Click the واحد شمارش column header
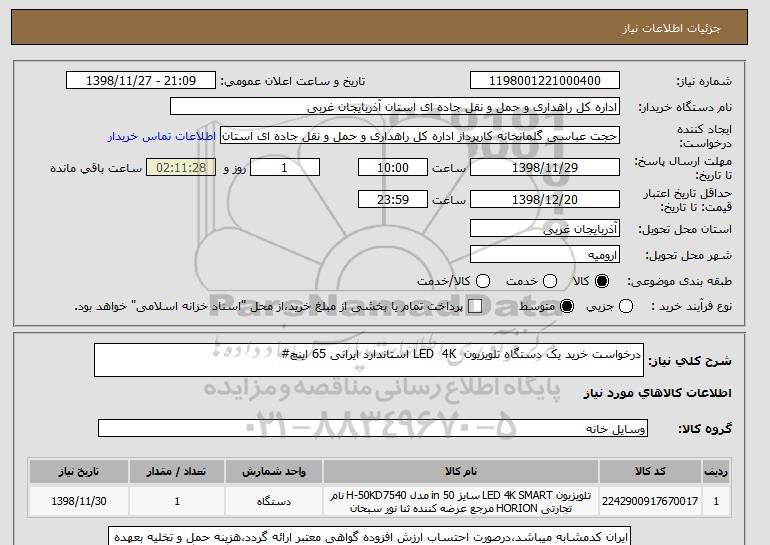This screenshot has height=545, width=770. [x=274, y=471]
